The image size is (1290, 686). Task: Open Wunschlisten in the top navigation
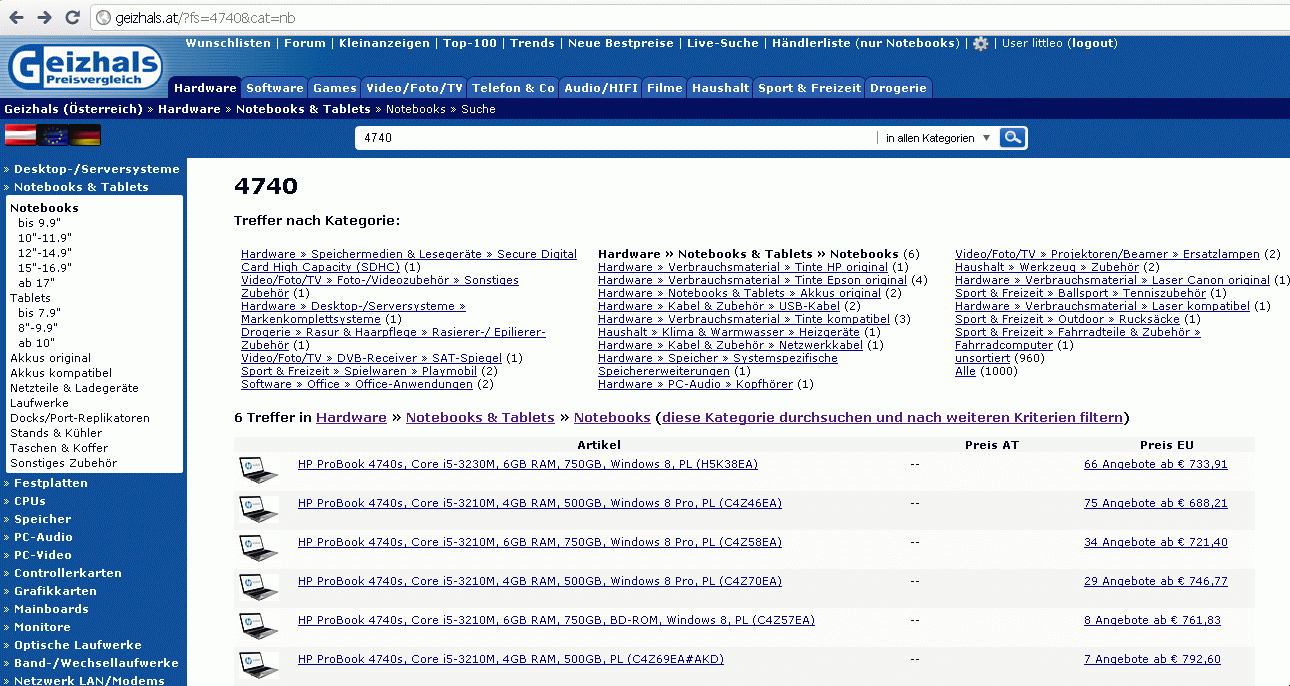tap(228, 43)
